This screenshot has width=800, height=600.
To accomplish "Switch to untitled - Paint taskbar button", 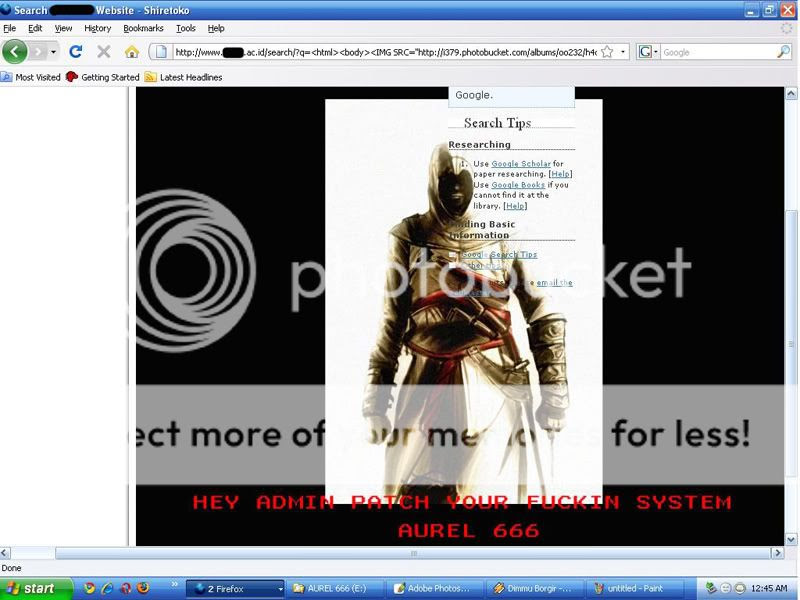I will 634,589.
